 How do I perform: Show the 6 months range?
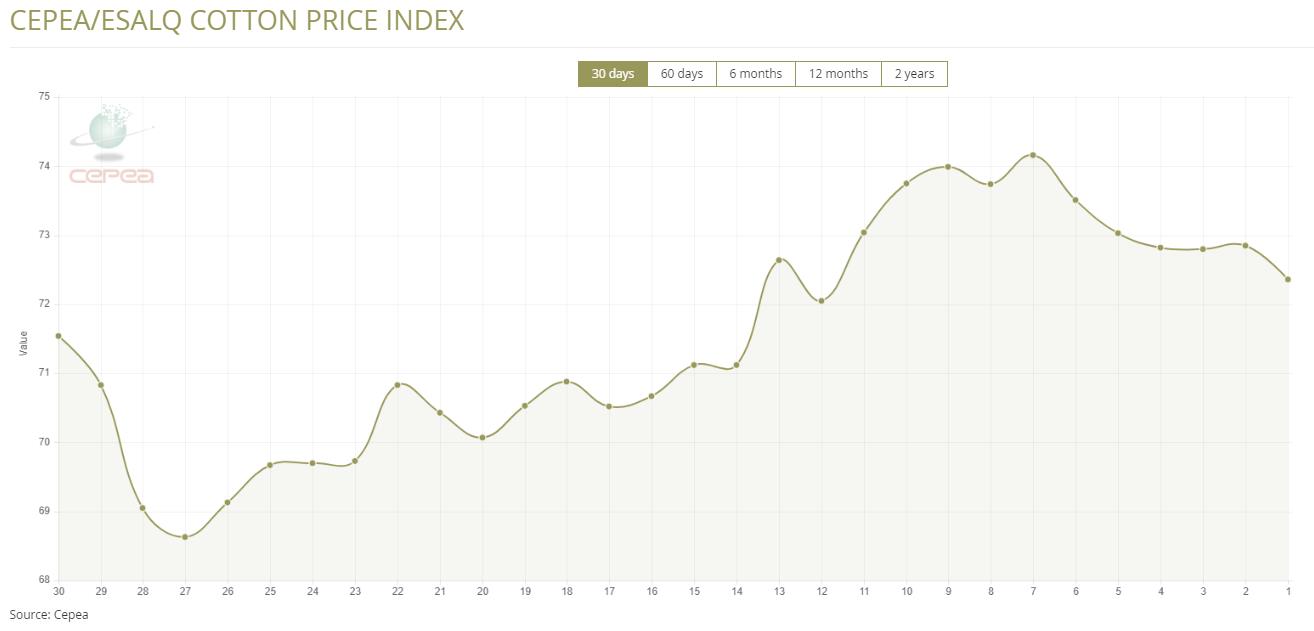(755, 74)
